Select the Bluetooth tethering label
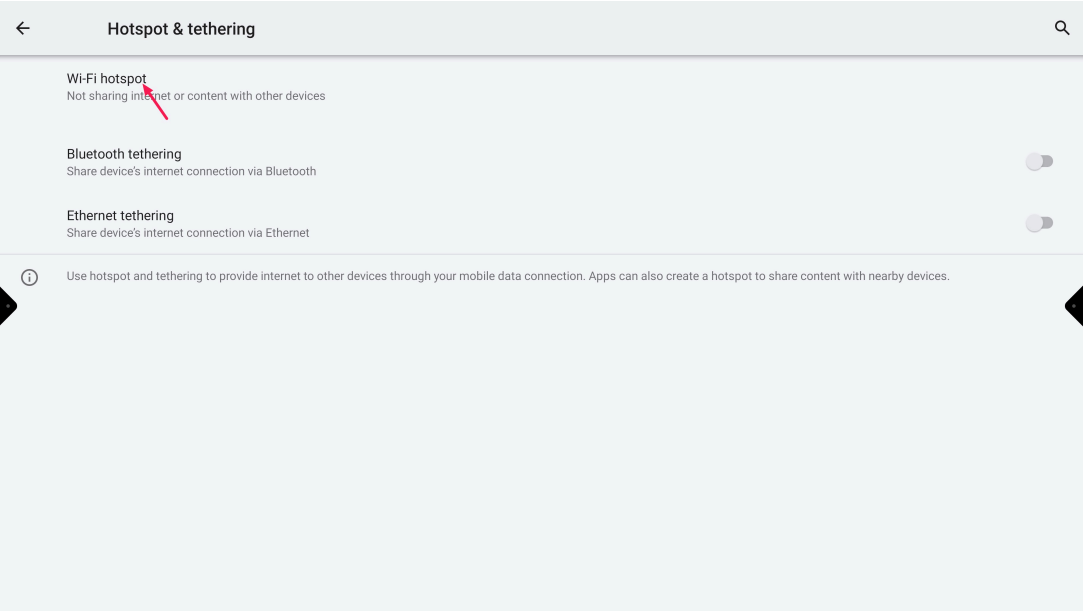1084x613 pixels. 124,154
